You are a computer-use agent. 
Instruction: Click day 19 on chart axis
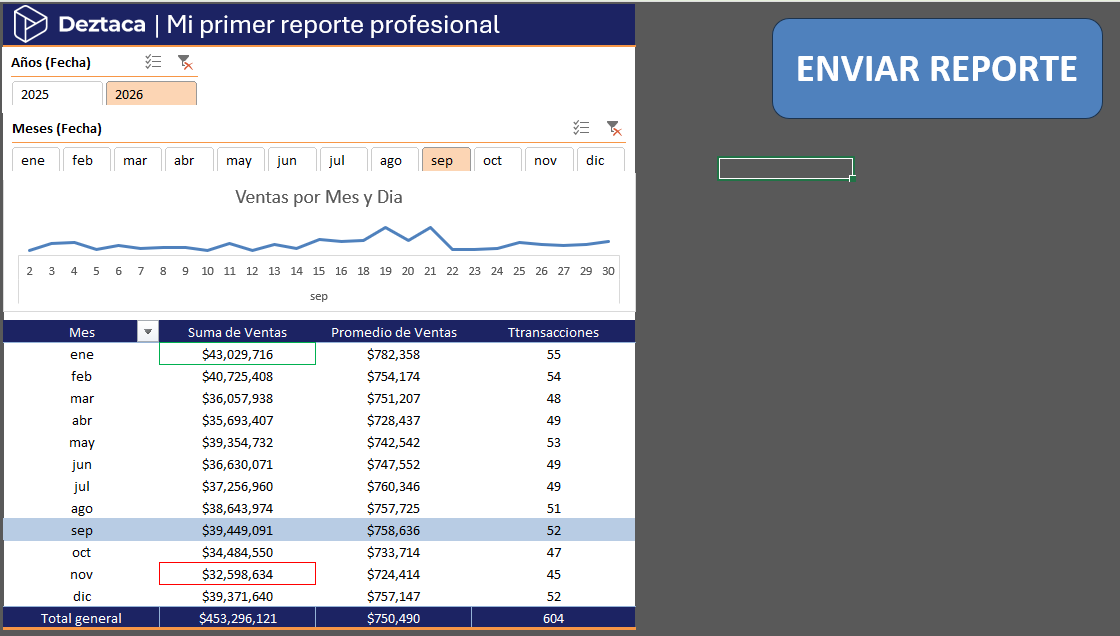[386, 272]
